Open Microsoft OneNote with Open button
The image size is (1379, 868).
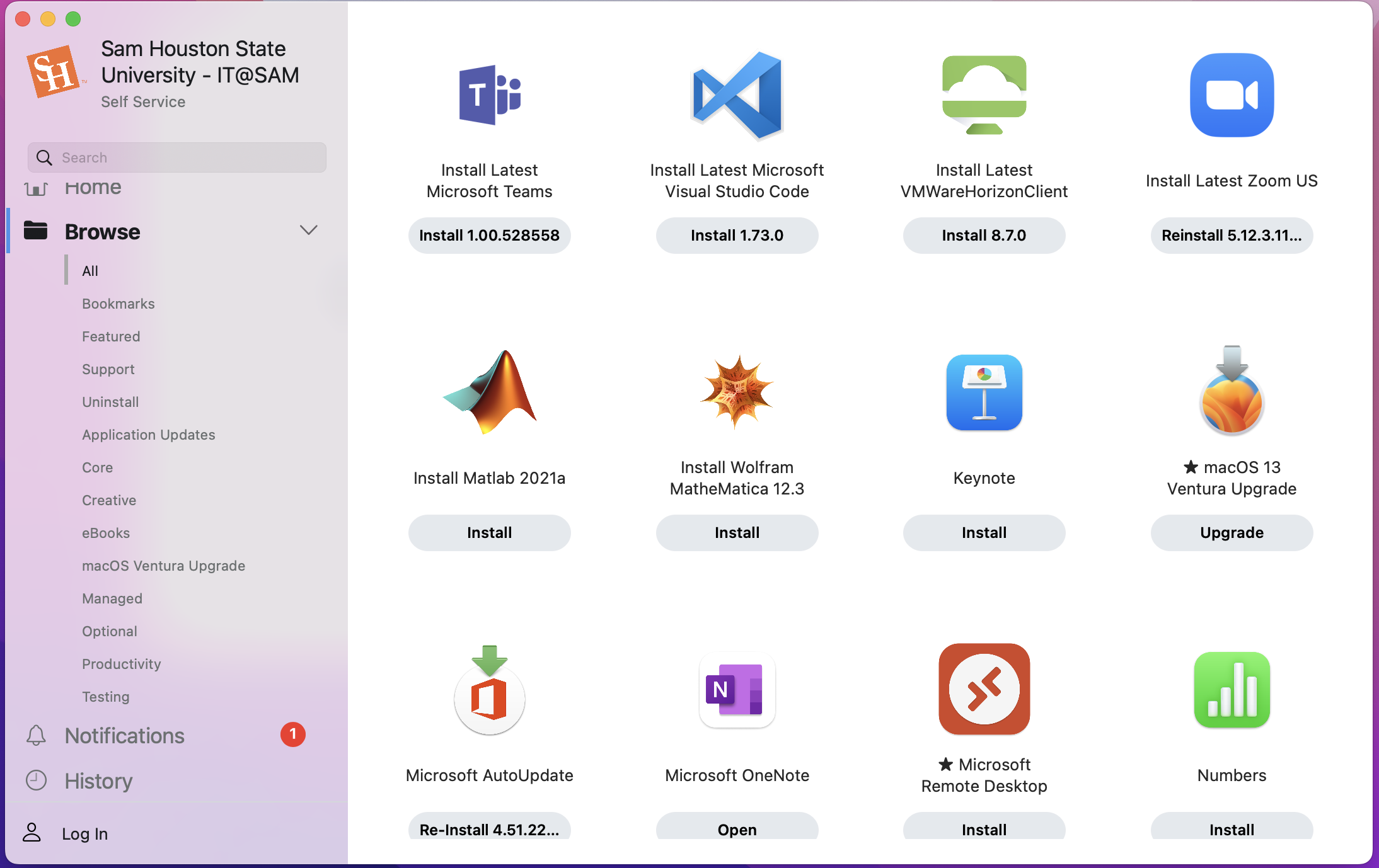[737, 828]
